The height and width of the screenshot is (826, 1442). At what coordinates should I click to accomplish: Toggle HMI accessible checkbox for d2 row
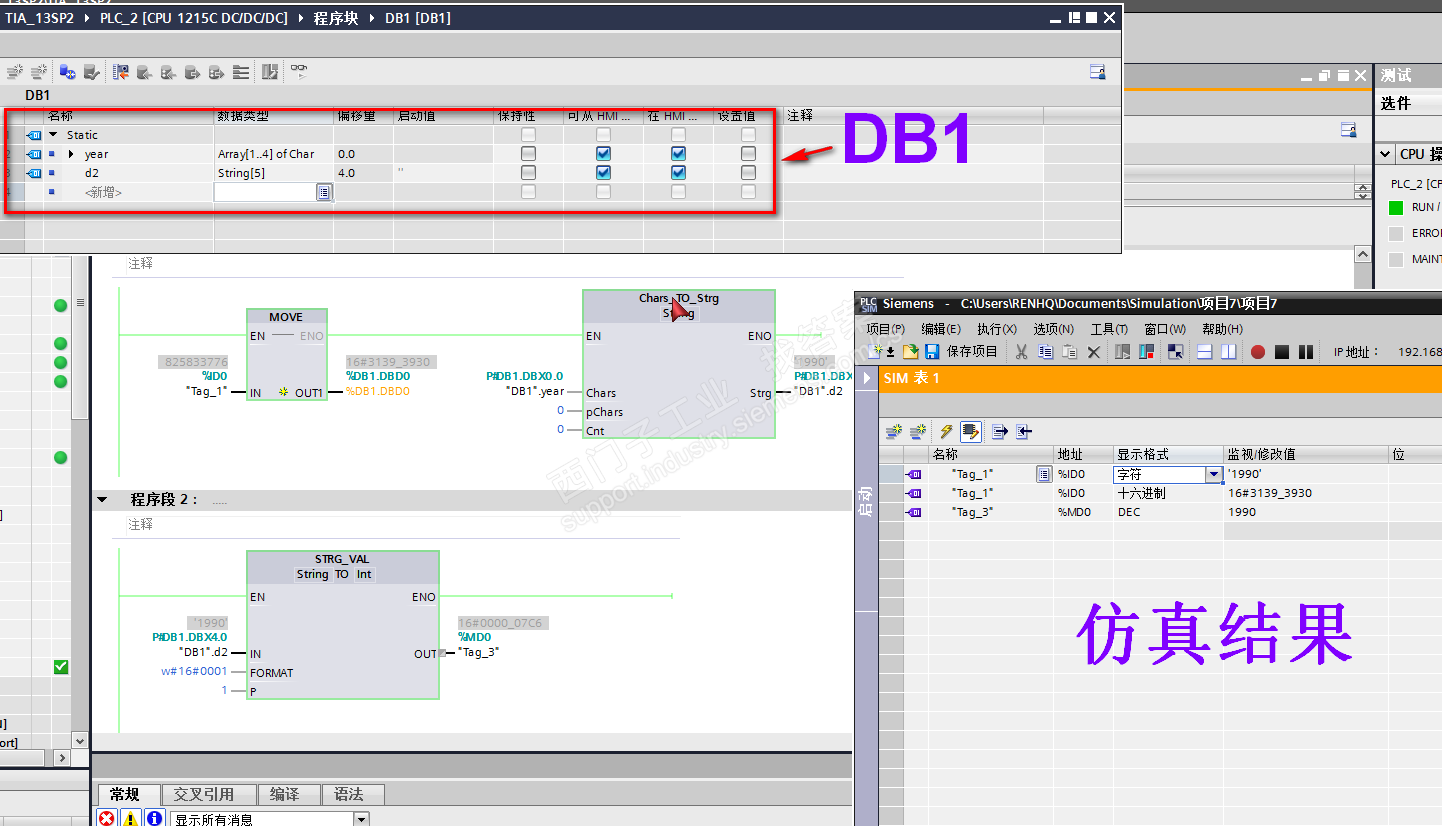click(x=603, y=173)
